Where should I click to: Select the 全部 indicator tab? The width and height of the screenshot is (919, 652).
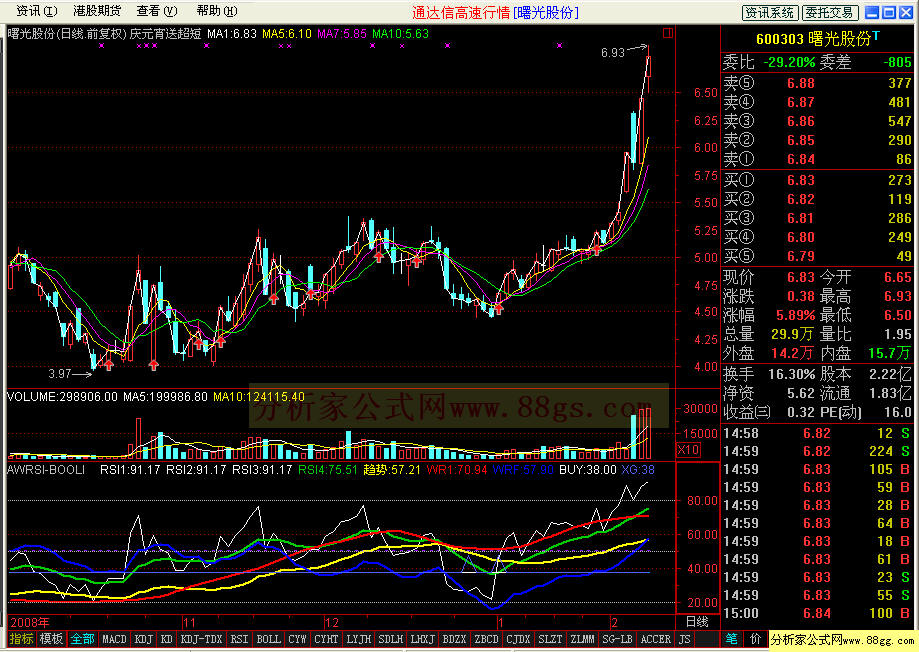click(82, 639)
